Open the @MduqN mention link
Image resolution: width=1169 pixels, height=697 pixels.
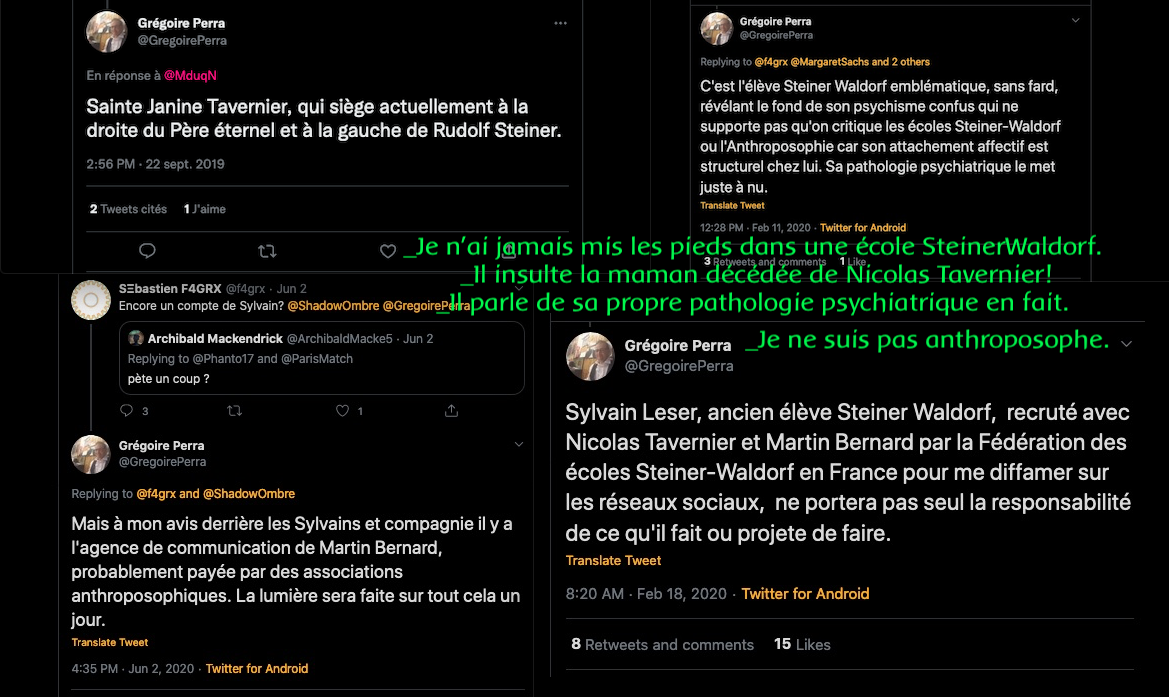190,75
